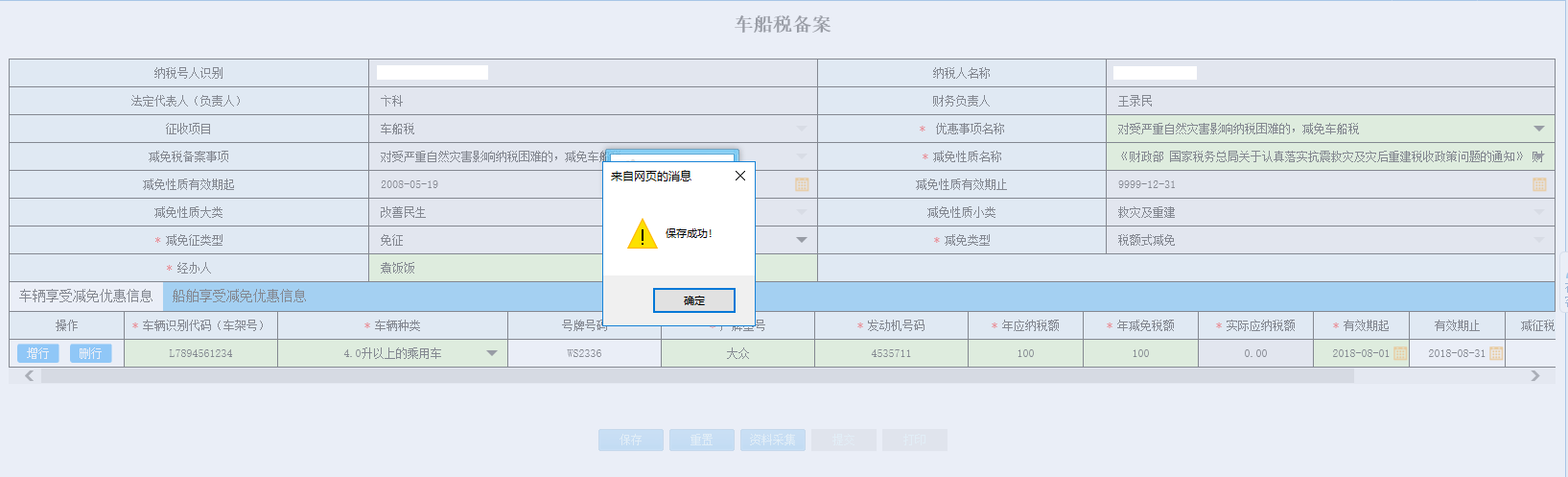Click the 减免性质大类 value 改善民生
The width and height of the screenshot is (1568, 477).
403,212
